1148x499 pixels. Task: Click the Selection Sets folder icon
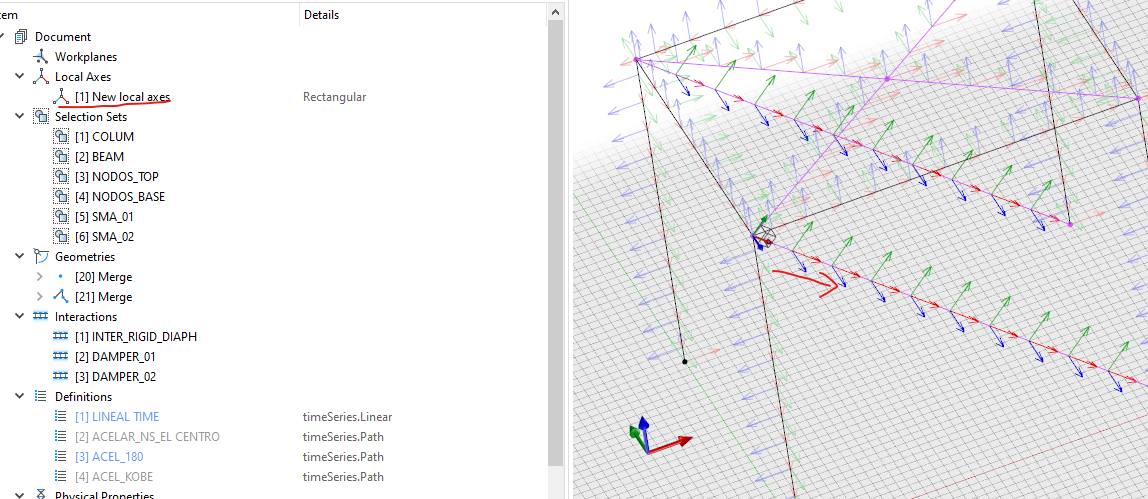click(41, 116)
